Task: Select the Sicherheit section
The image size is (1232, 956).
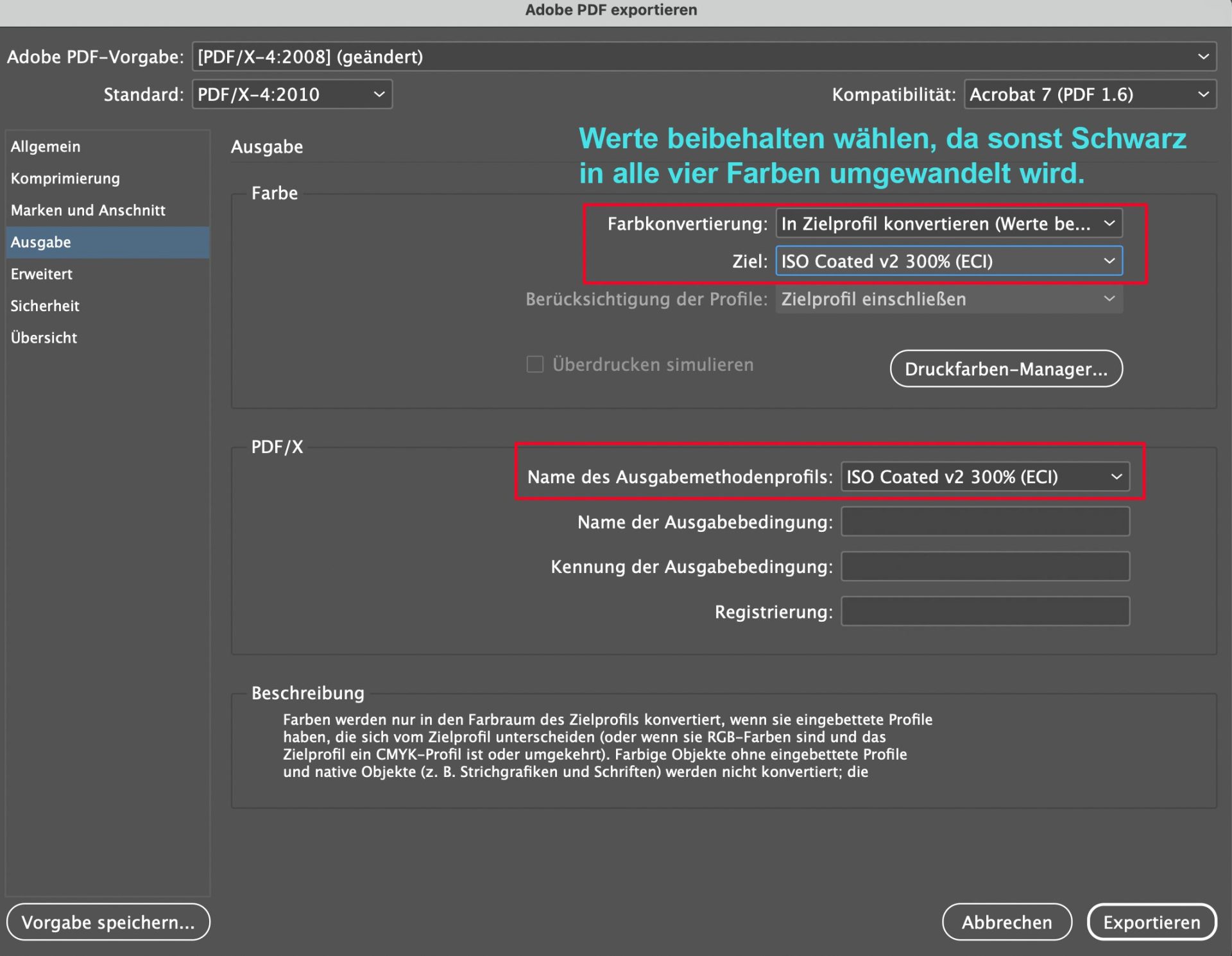Action: [108, 306]
